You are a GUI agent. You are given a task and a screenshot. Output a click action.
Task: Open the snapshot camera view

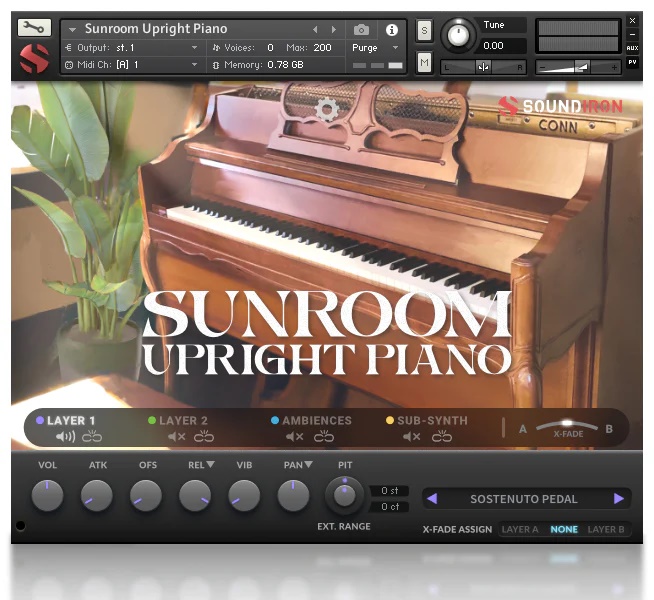point(361,30)
